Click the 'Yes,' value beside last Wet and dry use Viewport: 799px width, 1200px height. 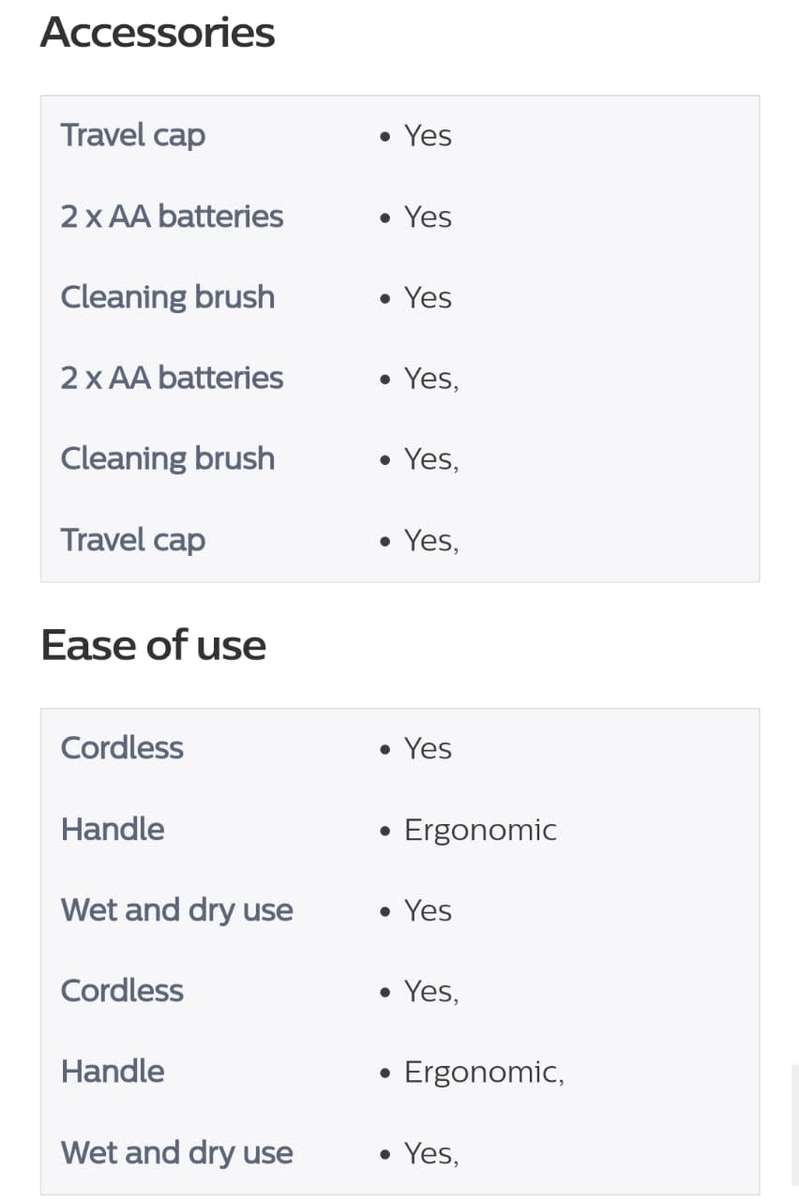(x=431, y=1154)
